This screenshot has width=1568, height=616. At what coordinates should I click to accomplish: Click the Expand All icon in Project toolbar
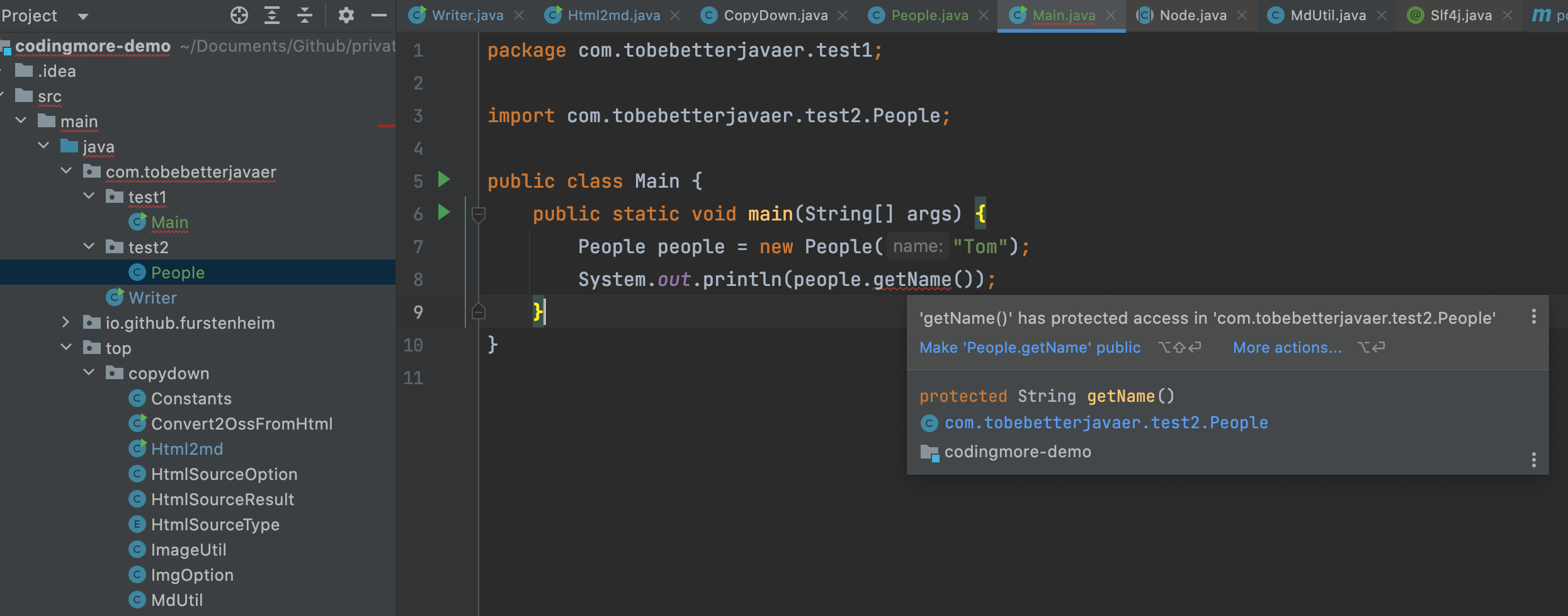pyautogui.click(x=272, y=15)
